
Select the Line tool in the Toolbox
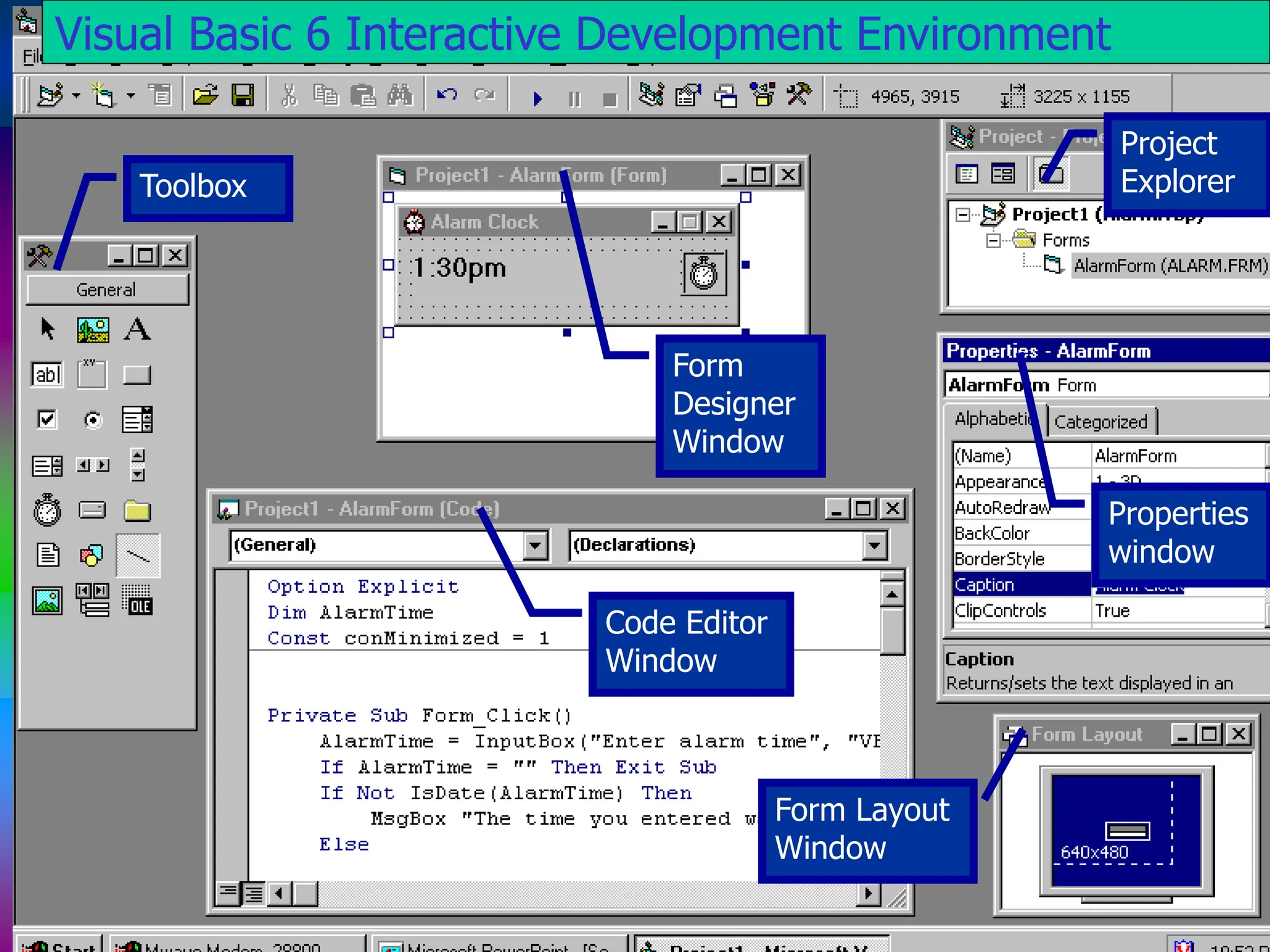point(138,555)
